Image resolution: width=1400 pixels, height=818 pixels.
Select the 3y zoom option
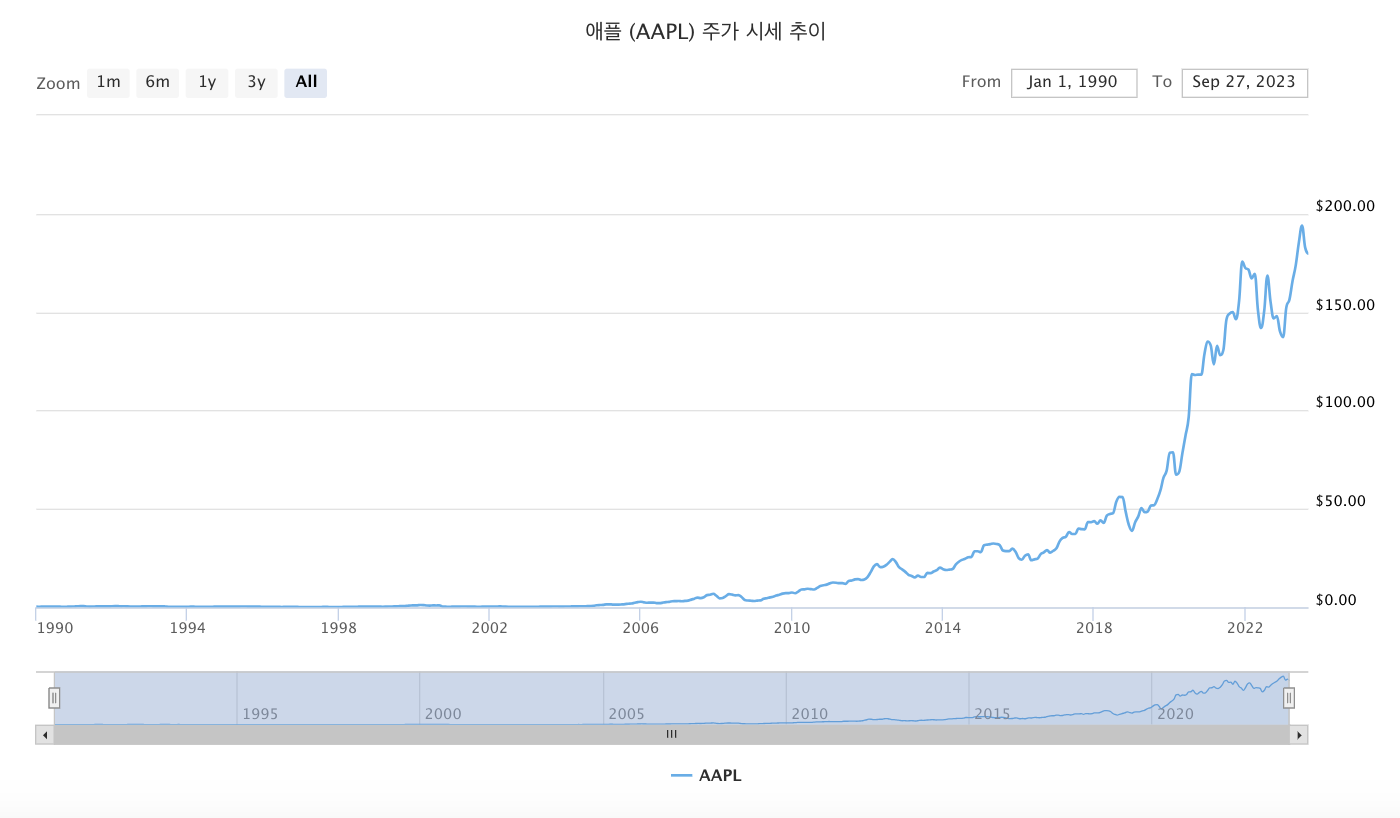(x=256, y=83)
